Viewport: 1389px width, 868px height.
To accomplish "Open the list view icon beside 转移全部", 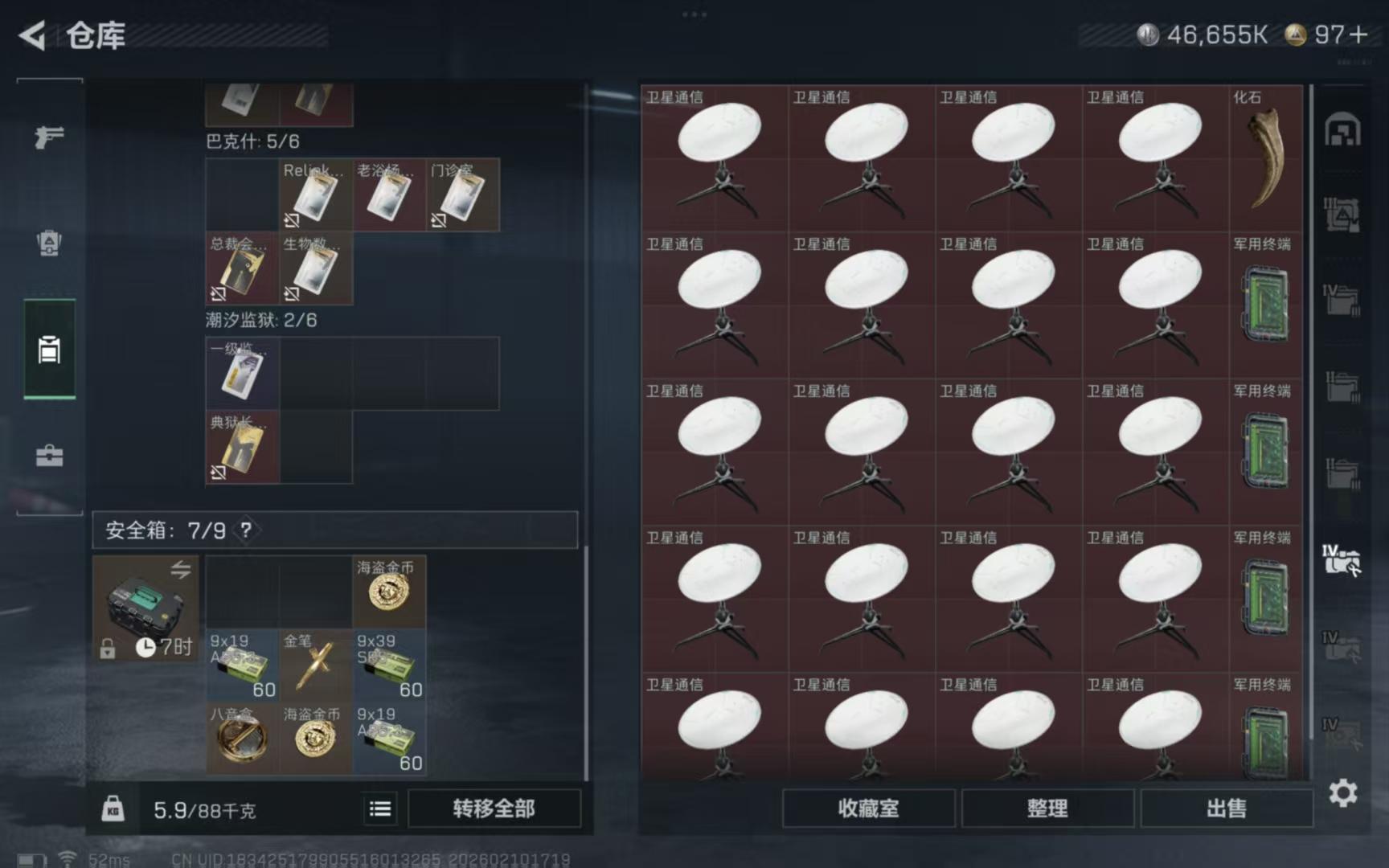I will tap(380, 809).
